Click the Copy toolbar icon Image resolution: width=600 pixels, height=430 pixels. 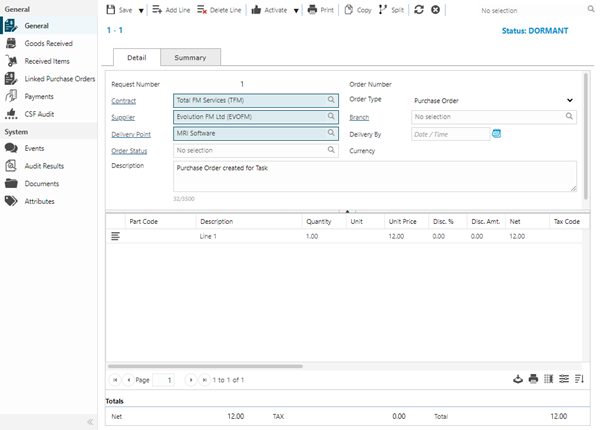click(x=356, y=9)
